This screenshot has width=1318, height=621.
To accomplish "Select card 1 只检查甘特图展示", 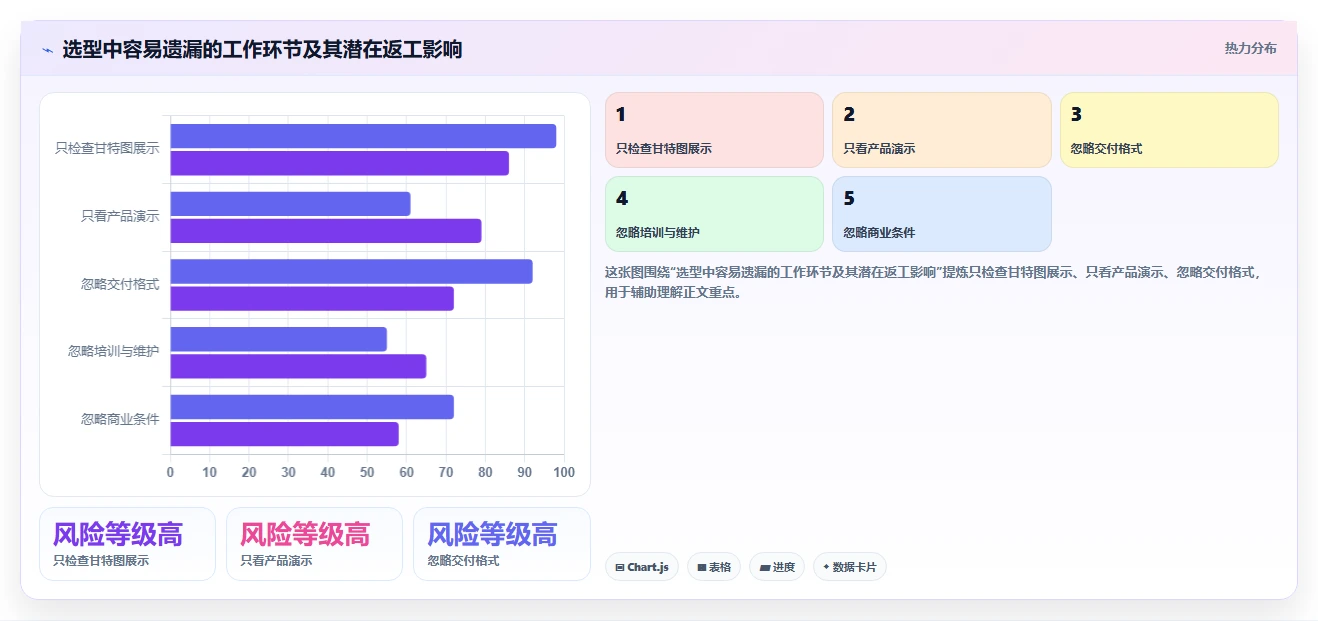I will 714,130.
